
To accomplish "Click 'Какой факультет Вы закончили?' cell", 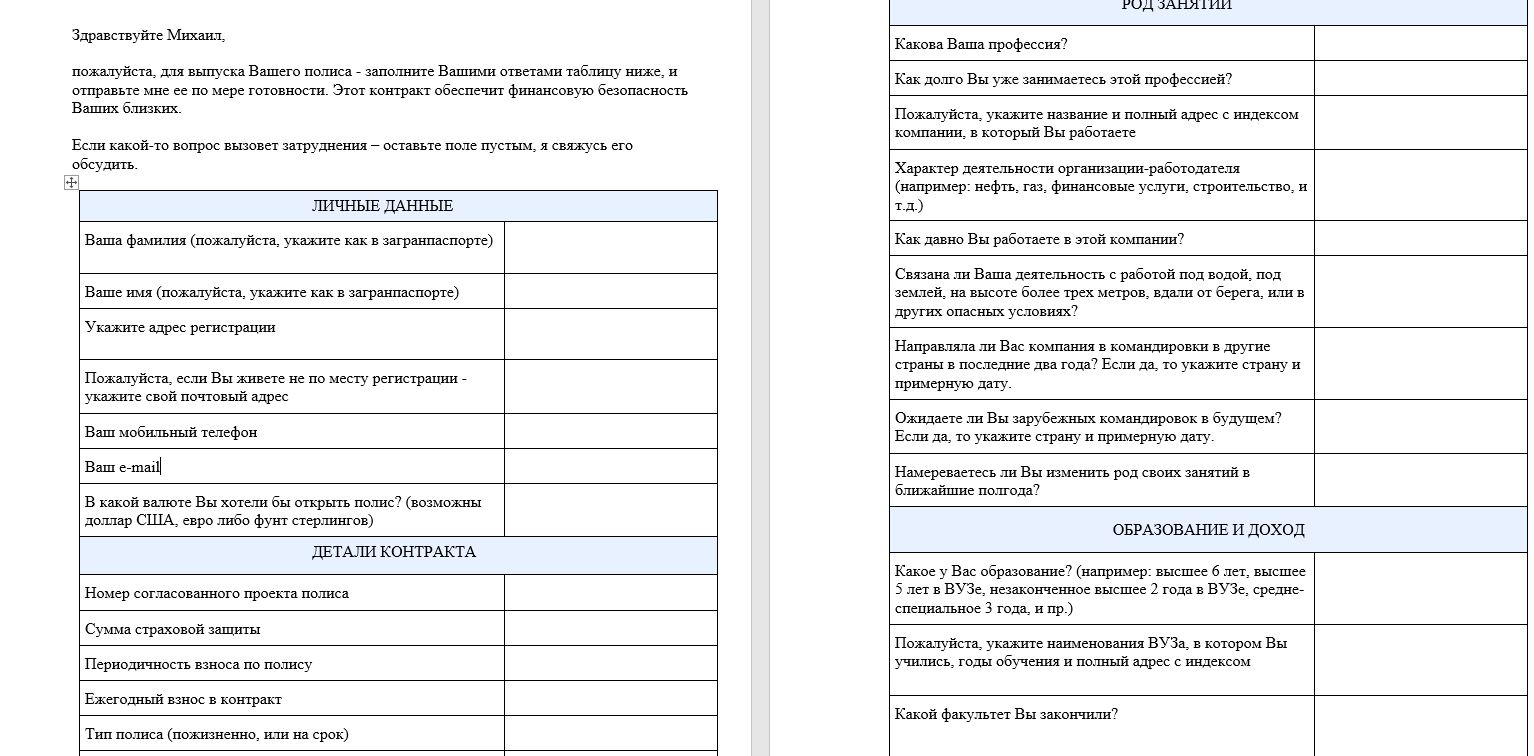I will pyautogui.click(x=1102, y=726).
